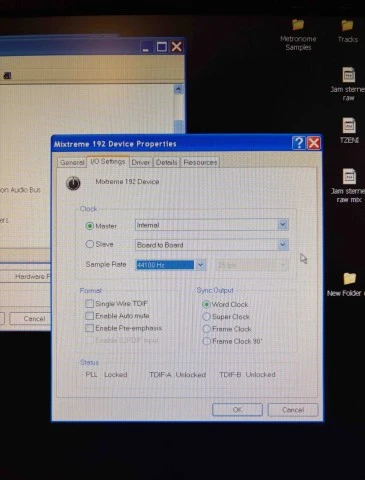Click Cancel in the background window
The height and width of the screenshot is (480, 365).
30,318
